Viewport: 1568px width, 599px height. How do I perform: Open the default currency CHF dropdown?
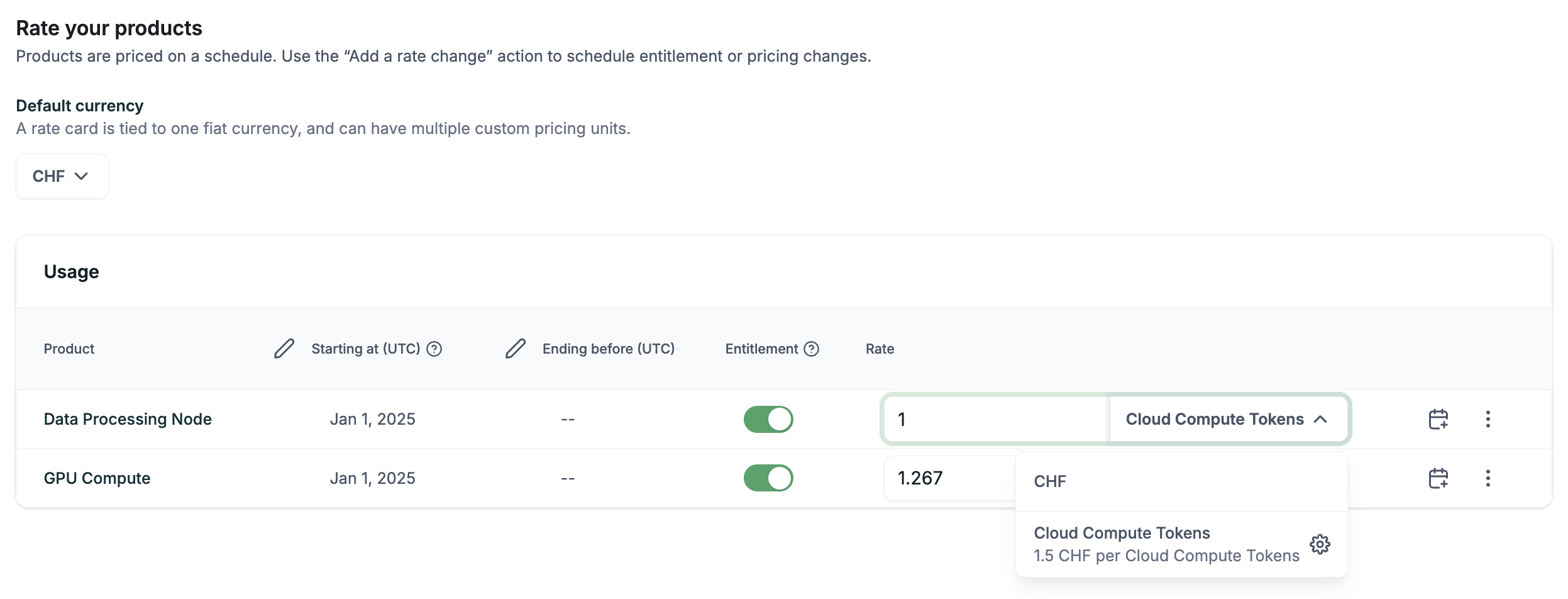62,176
